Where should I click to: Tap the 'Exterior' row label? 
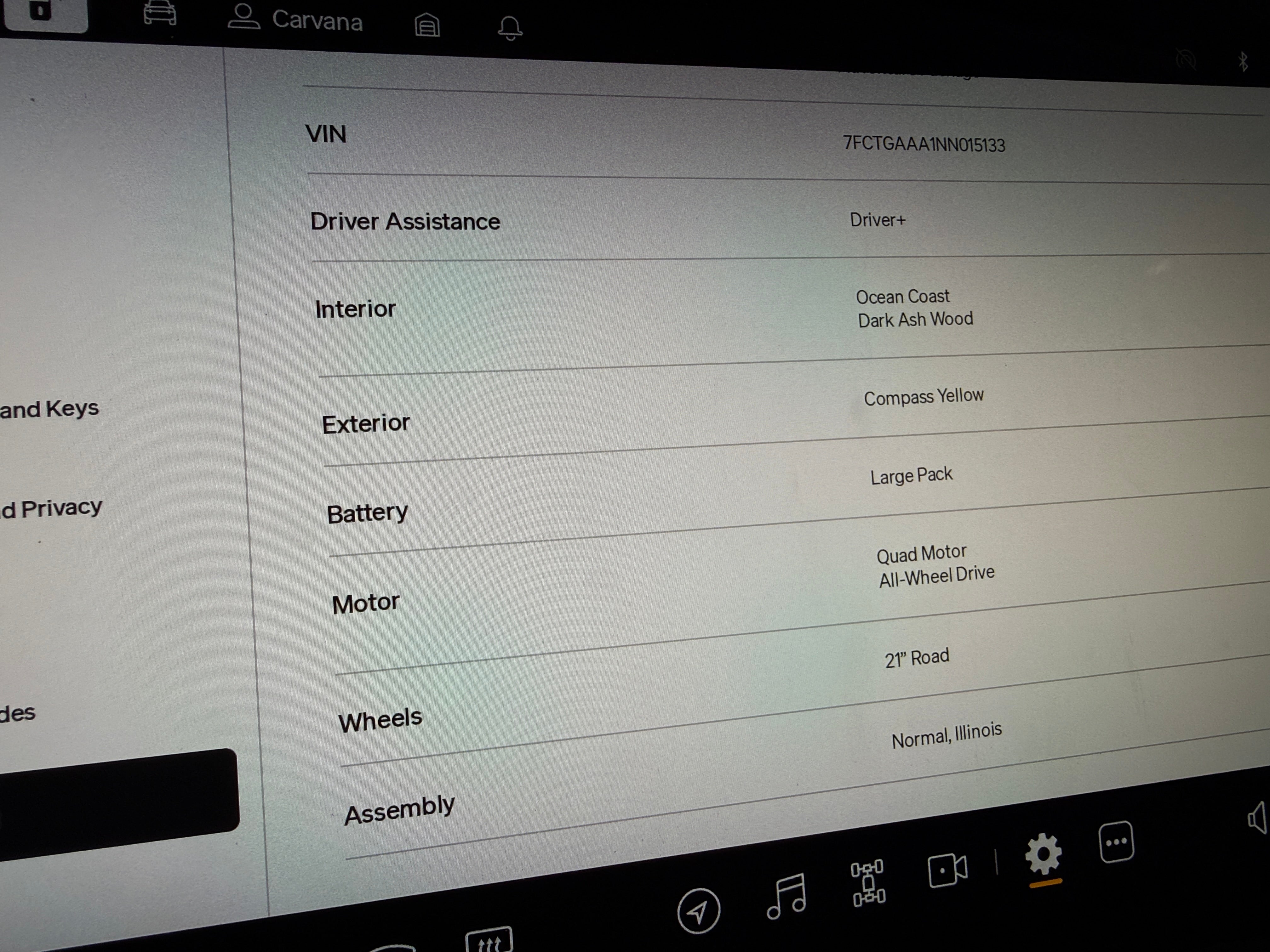coord(366,424)
